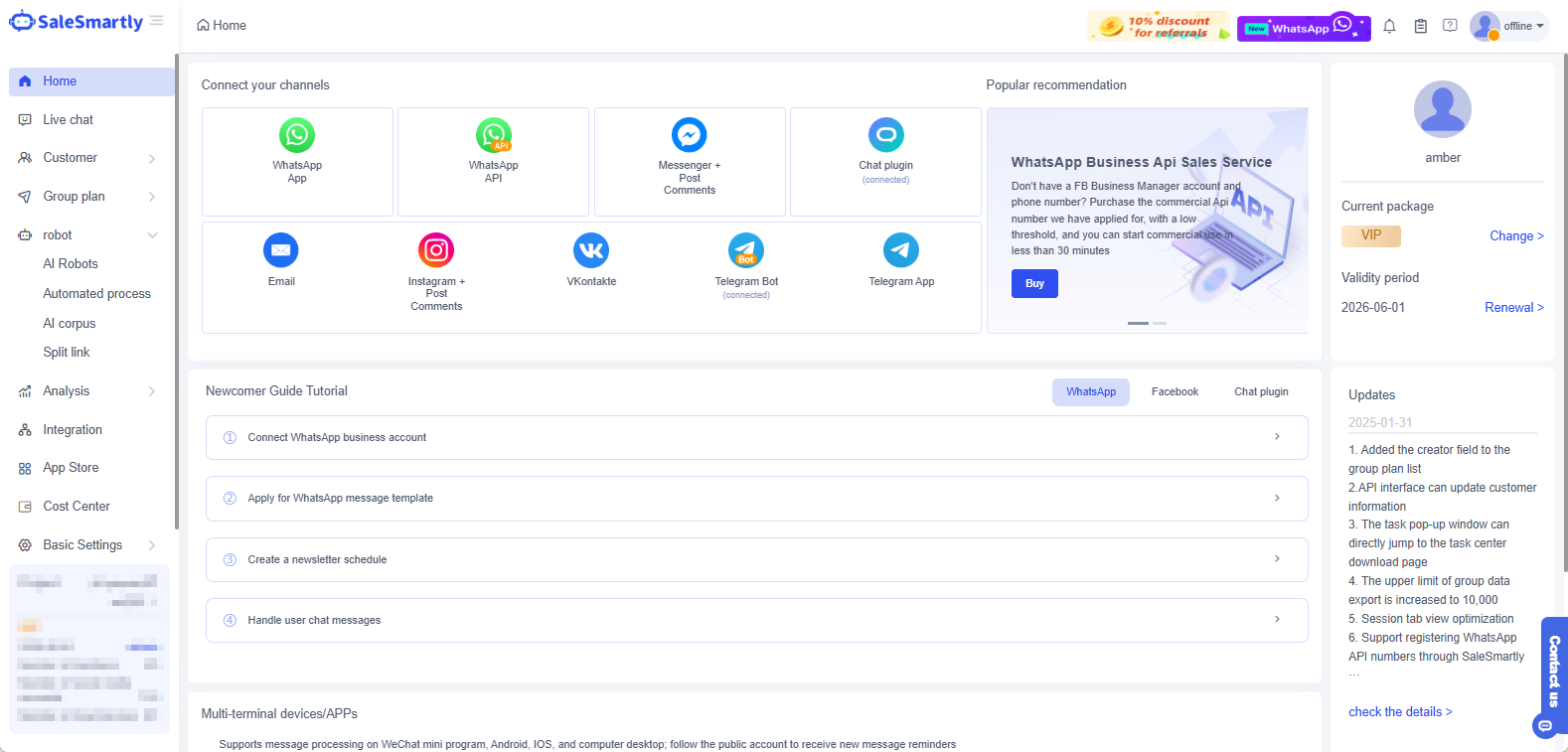The height and width of the screenshot is (752, 1568).
Task: Expand Connect WhatsApp business account step
Action: (x=756, y=437)
